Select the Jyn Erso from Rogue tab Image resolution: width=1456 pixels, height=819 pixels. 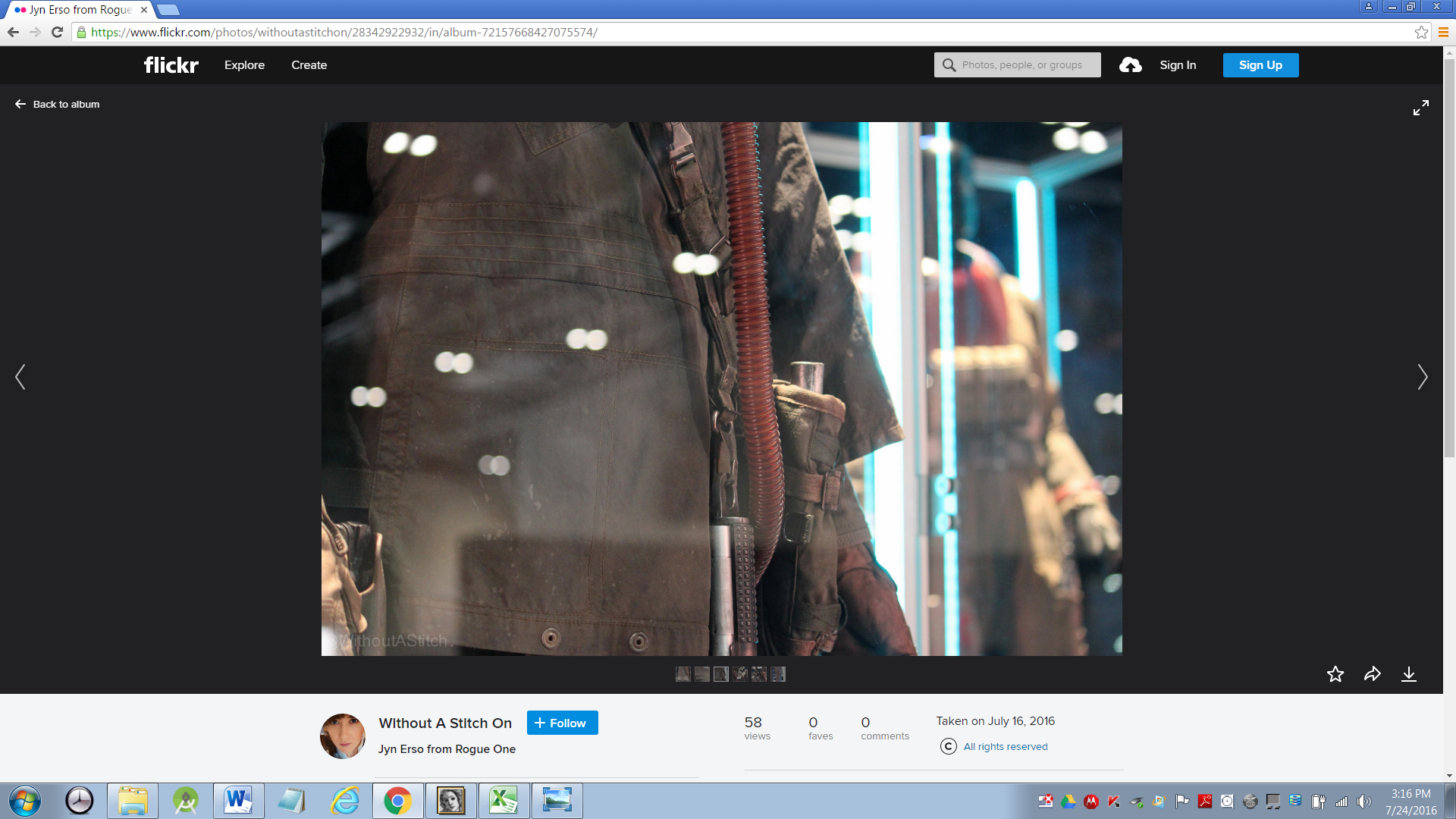pos(80,10)
